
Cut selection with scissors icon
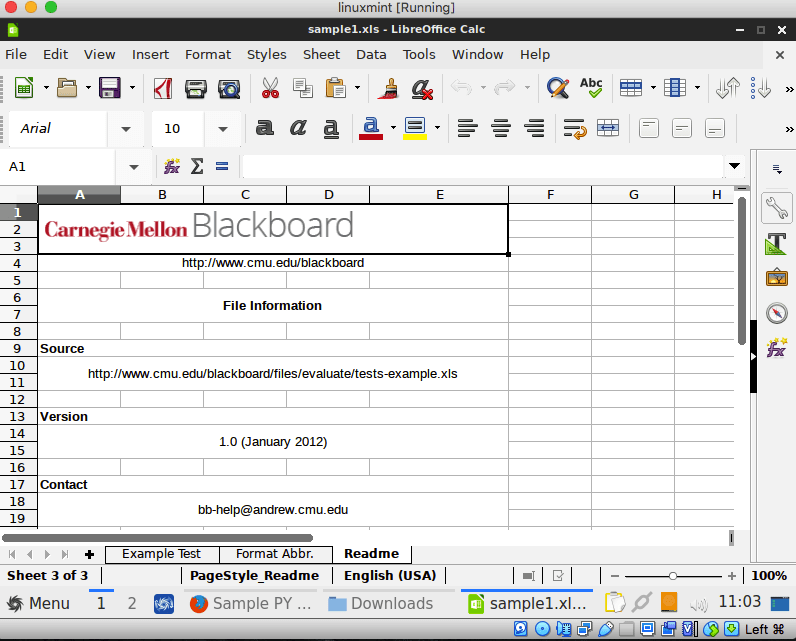tap(270, 88)
